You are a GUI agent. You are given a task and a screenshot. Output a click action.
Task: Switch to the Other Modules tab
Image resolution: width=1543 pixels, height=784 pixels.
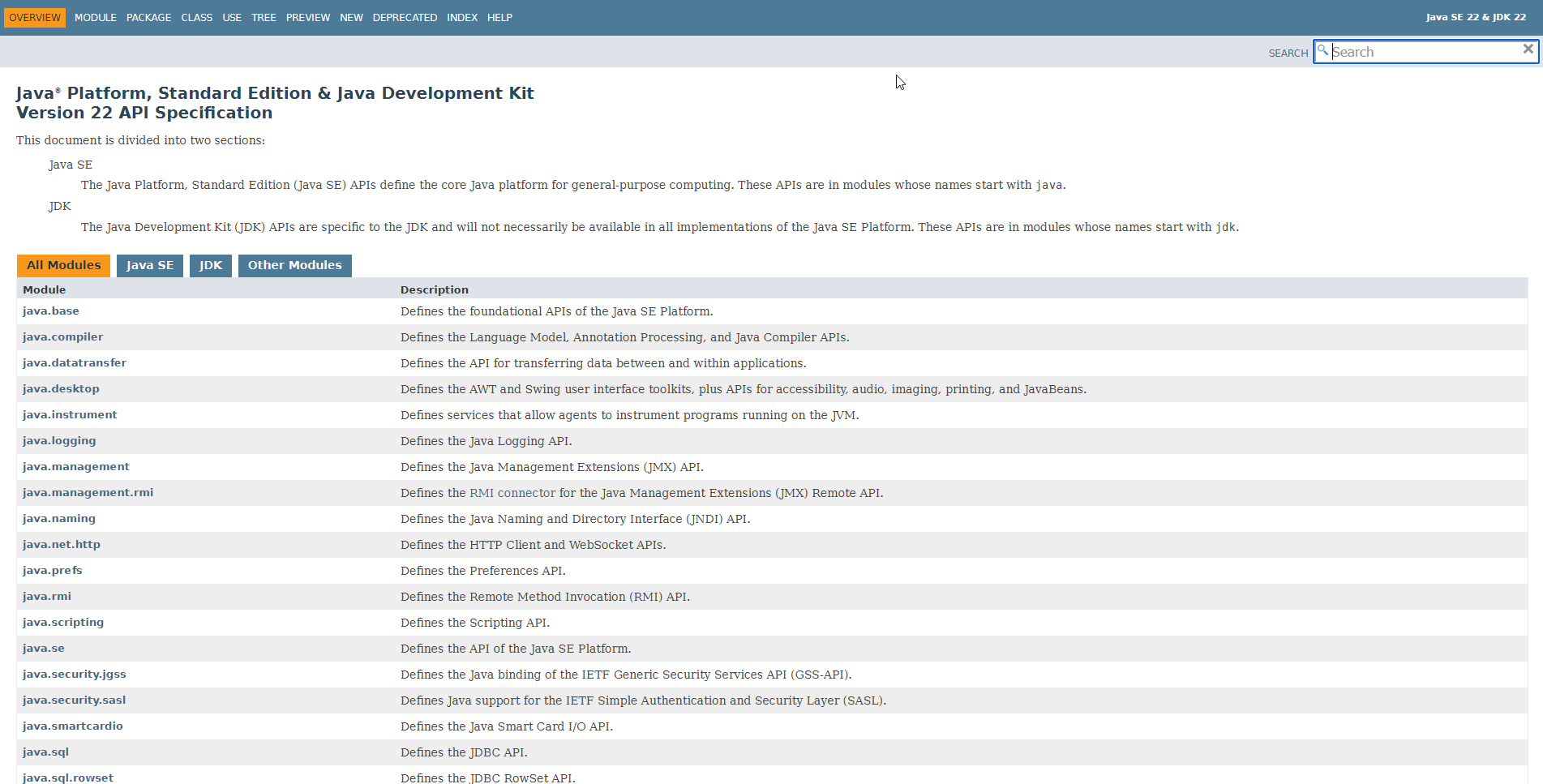pyautogui.click(x=295, y=265)
